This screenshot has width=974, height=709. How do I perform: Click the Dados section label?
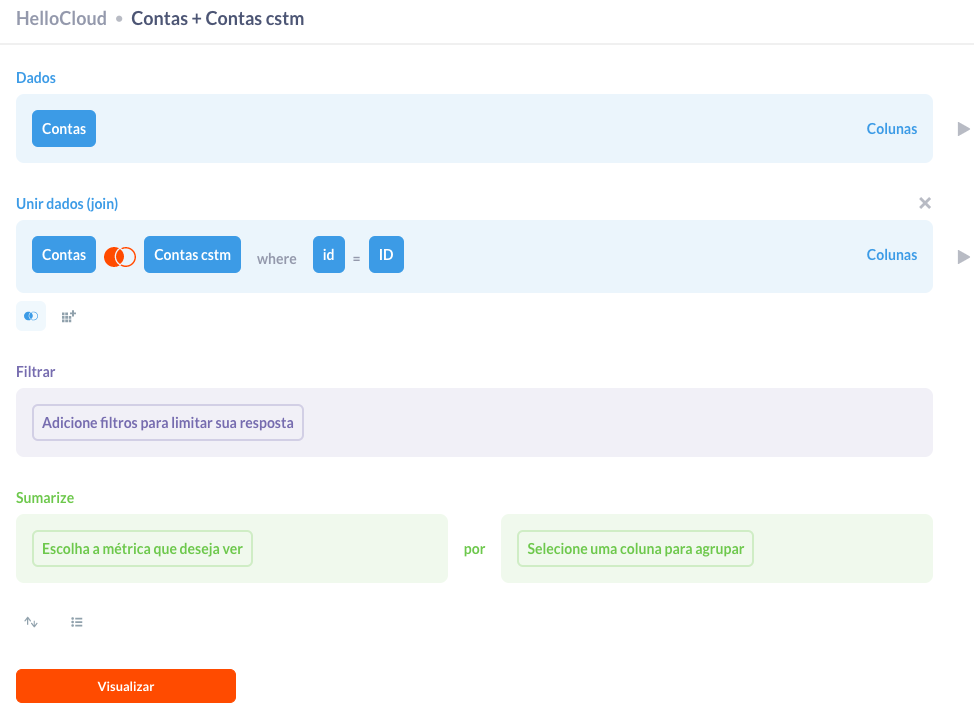[36, 78]
